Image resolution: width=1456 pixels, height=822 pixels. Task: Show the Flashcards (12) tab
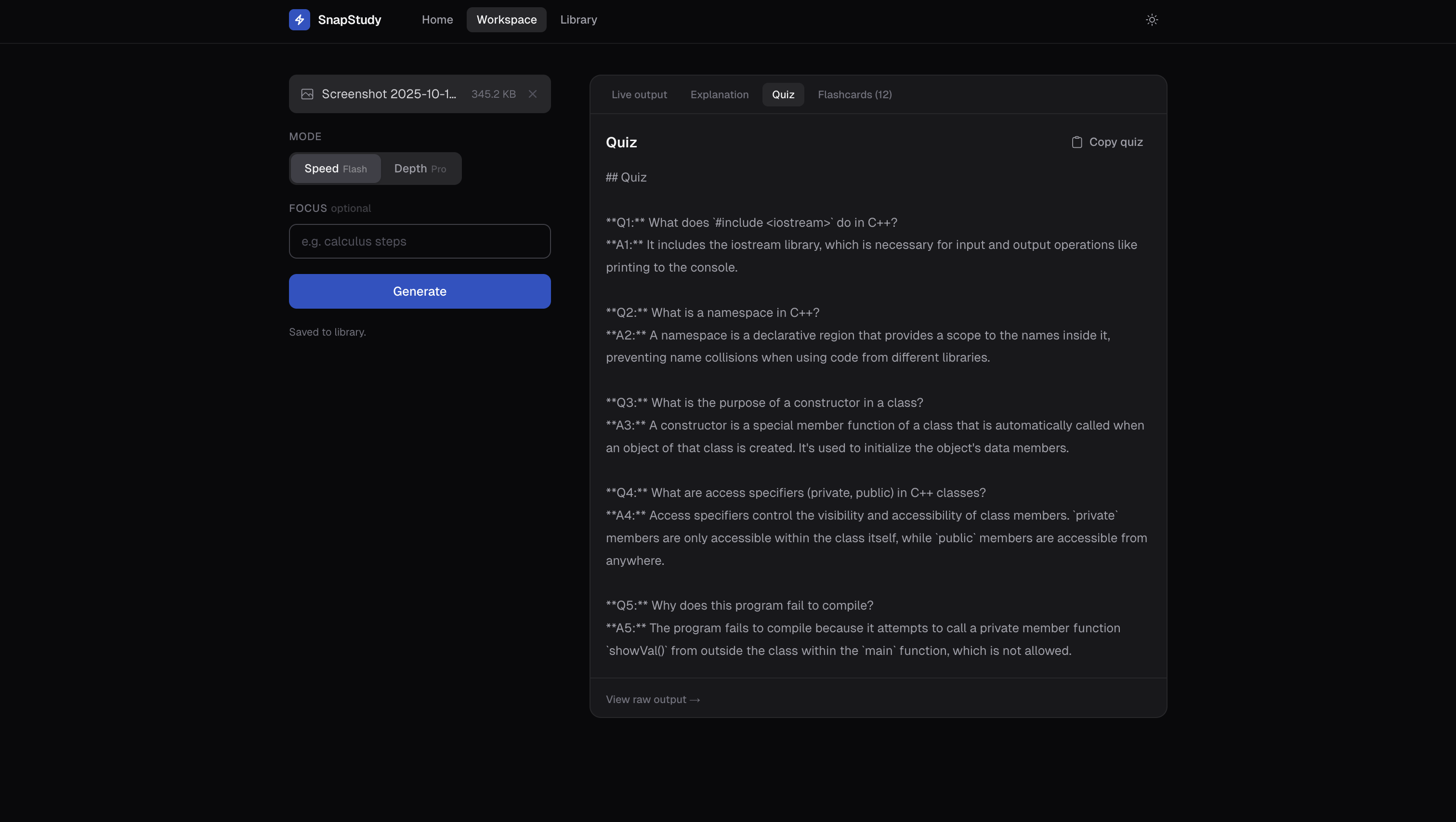(x=854, y=95)
